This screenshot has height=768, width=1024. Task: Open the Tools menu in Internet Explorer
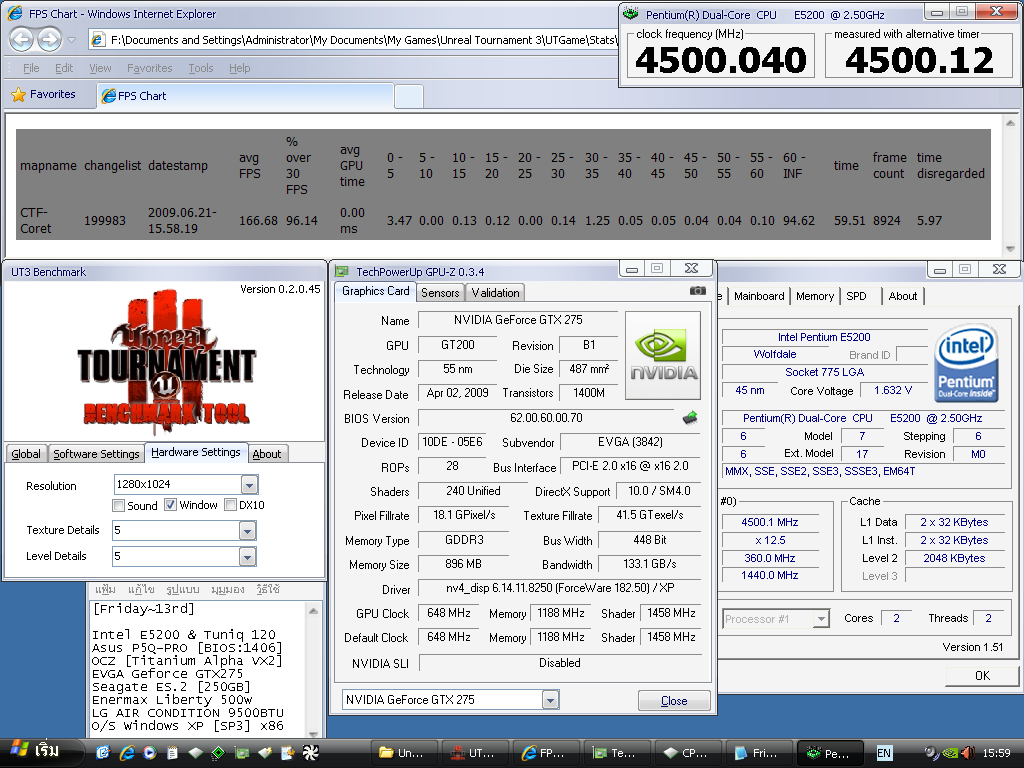tap(200, 68)
